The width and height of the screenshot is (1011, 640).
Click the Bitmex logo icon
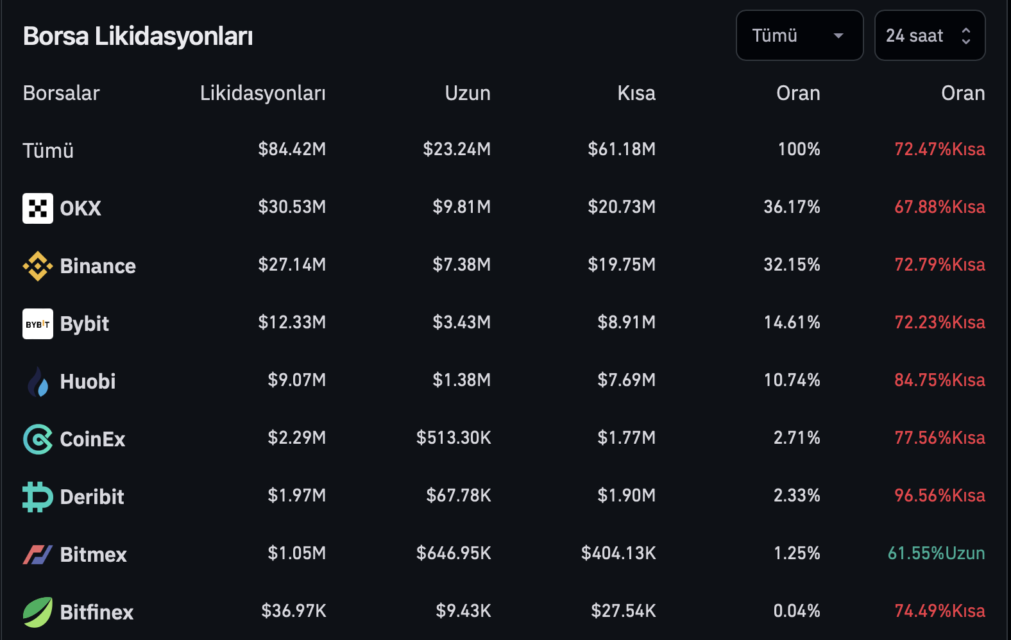pyautogui.click(x=37, y=554)
